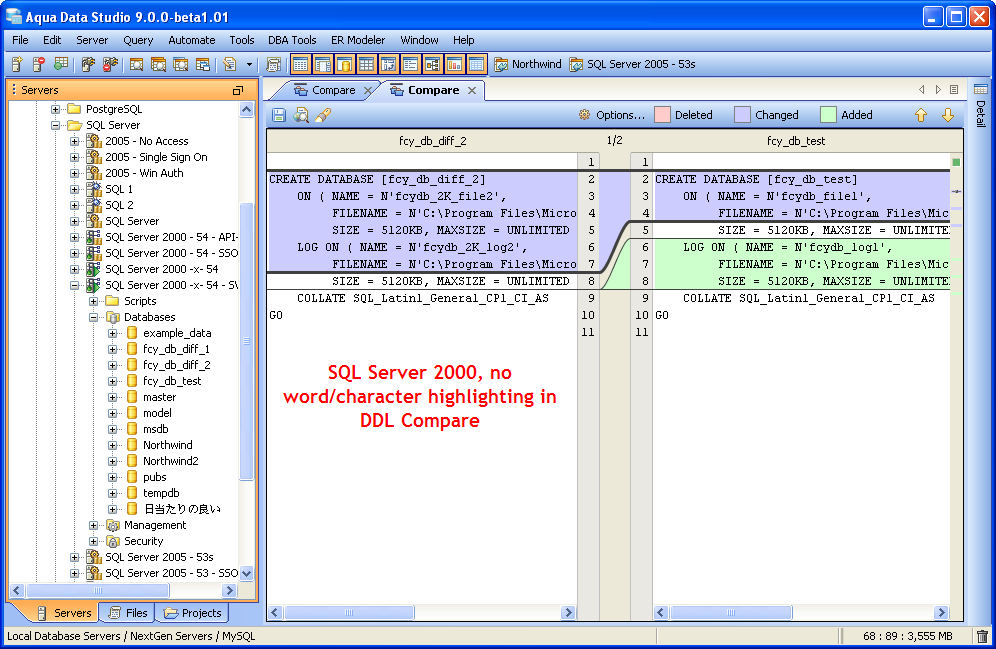Expand the Scripts node
The height and width of the screenshot is (649, 996).
click(93, 301)
